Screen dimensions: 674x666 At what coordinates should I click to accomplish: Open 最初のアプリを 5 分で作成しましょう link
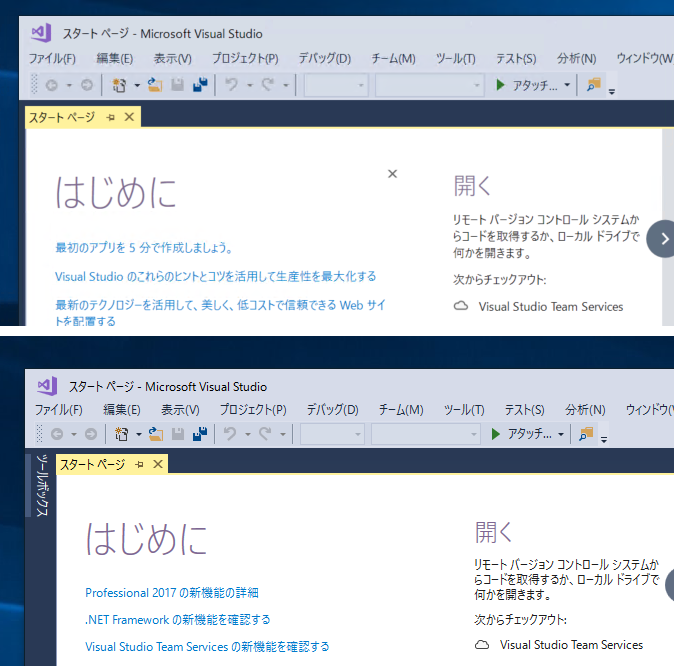(x=144, y=248)
